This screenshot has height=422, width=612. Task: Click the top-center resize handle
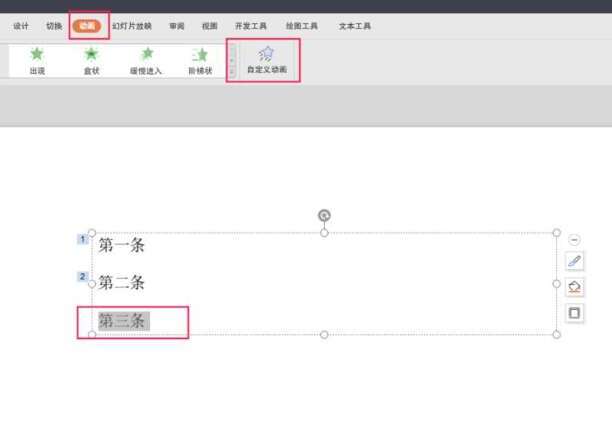[x=324, y=233]
